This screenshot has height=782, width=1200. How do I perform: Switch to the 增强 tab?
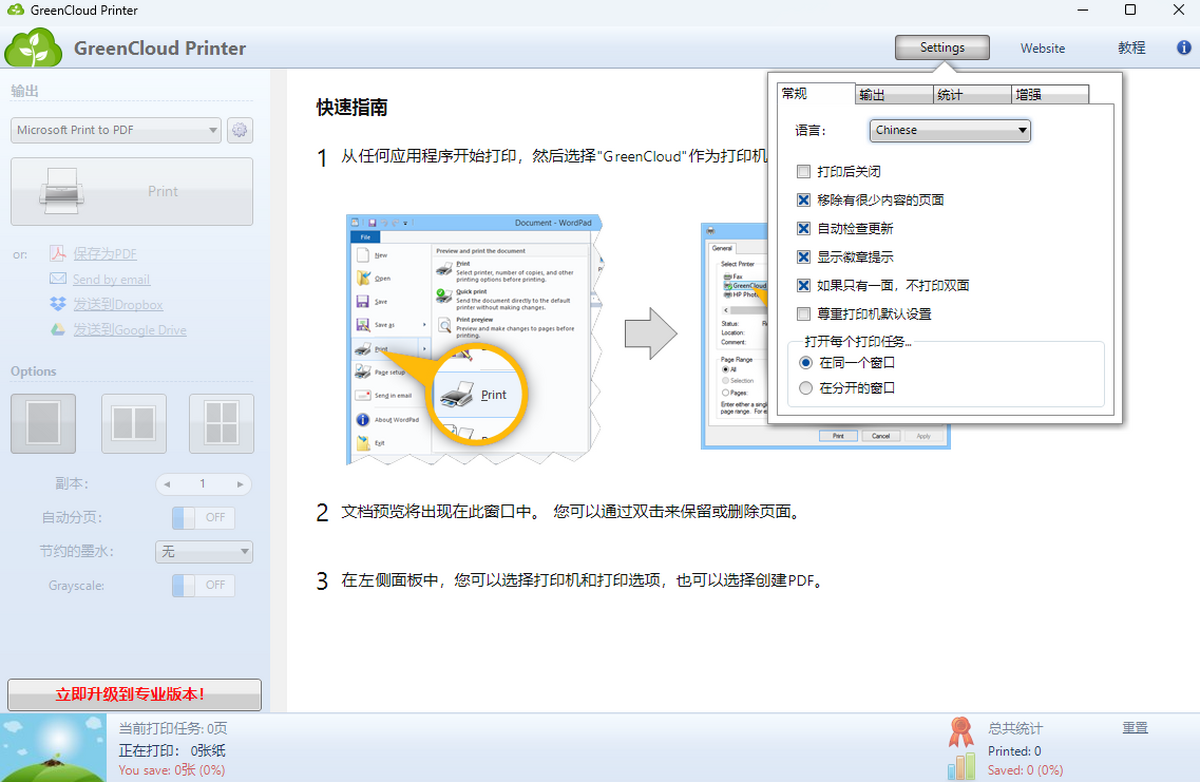[x=1049, y=95]
